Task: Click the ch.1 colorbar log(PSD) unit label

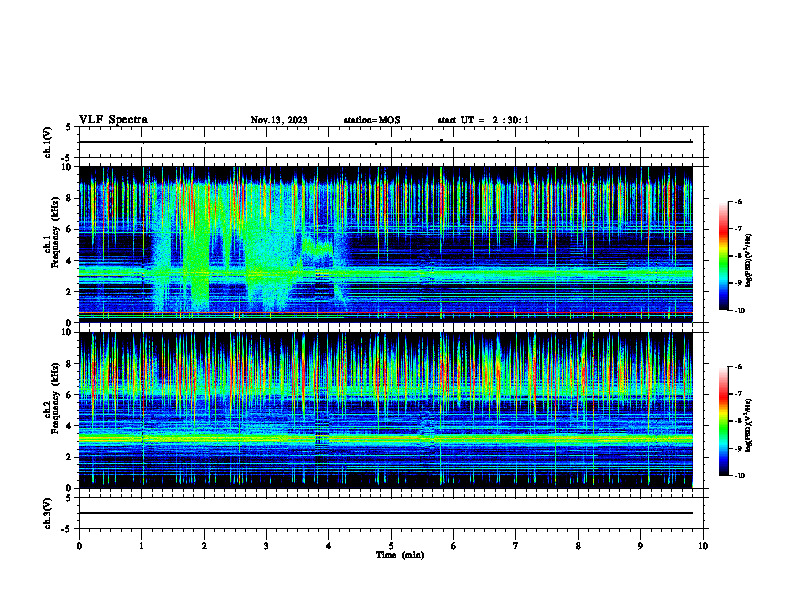Action: tap(749, 261)
